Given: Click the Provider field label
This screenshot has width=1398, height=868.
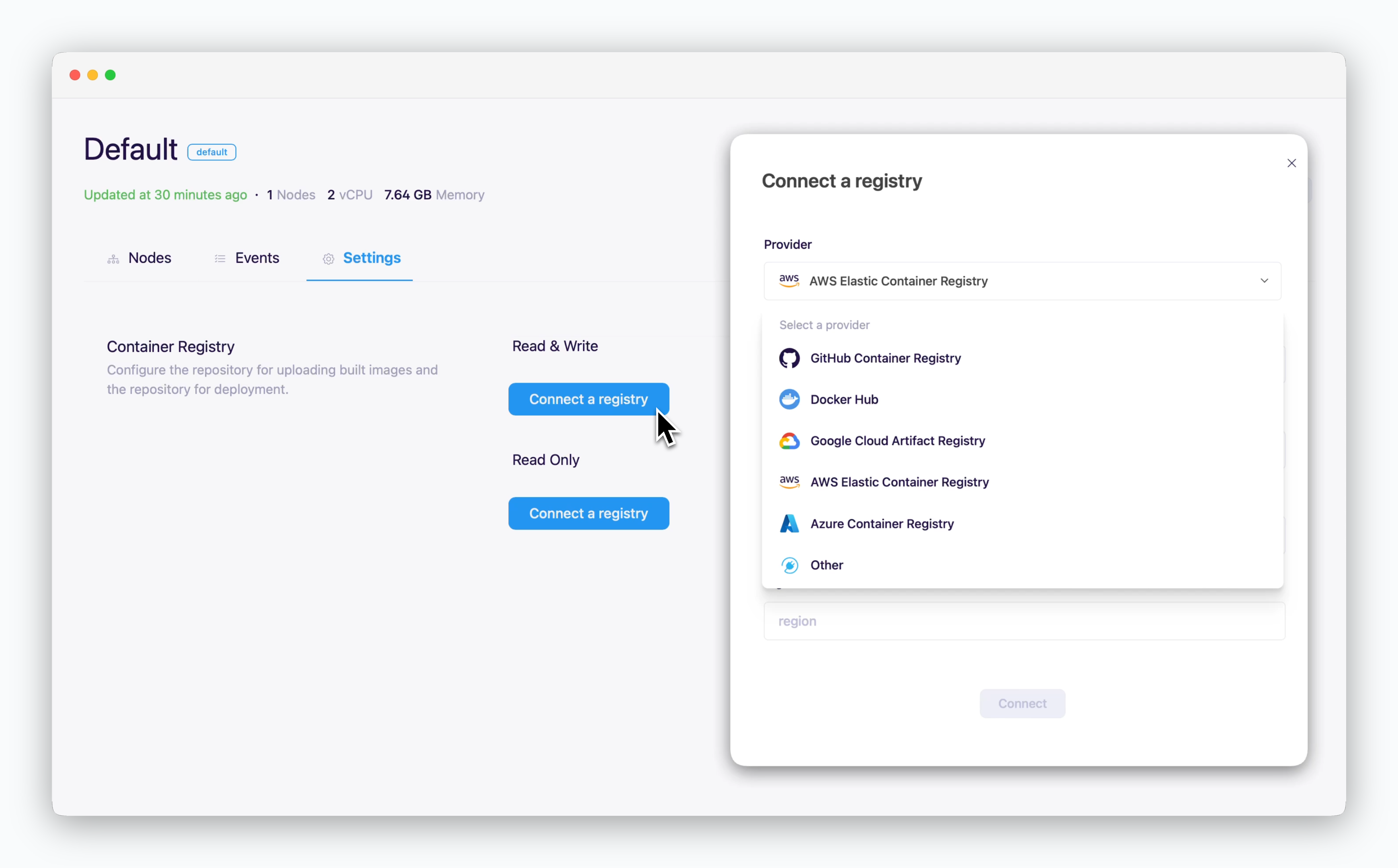Looking at the screenshot, I should click(x=787, y=245).
